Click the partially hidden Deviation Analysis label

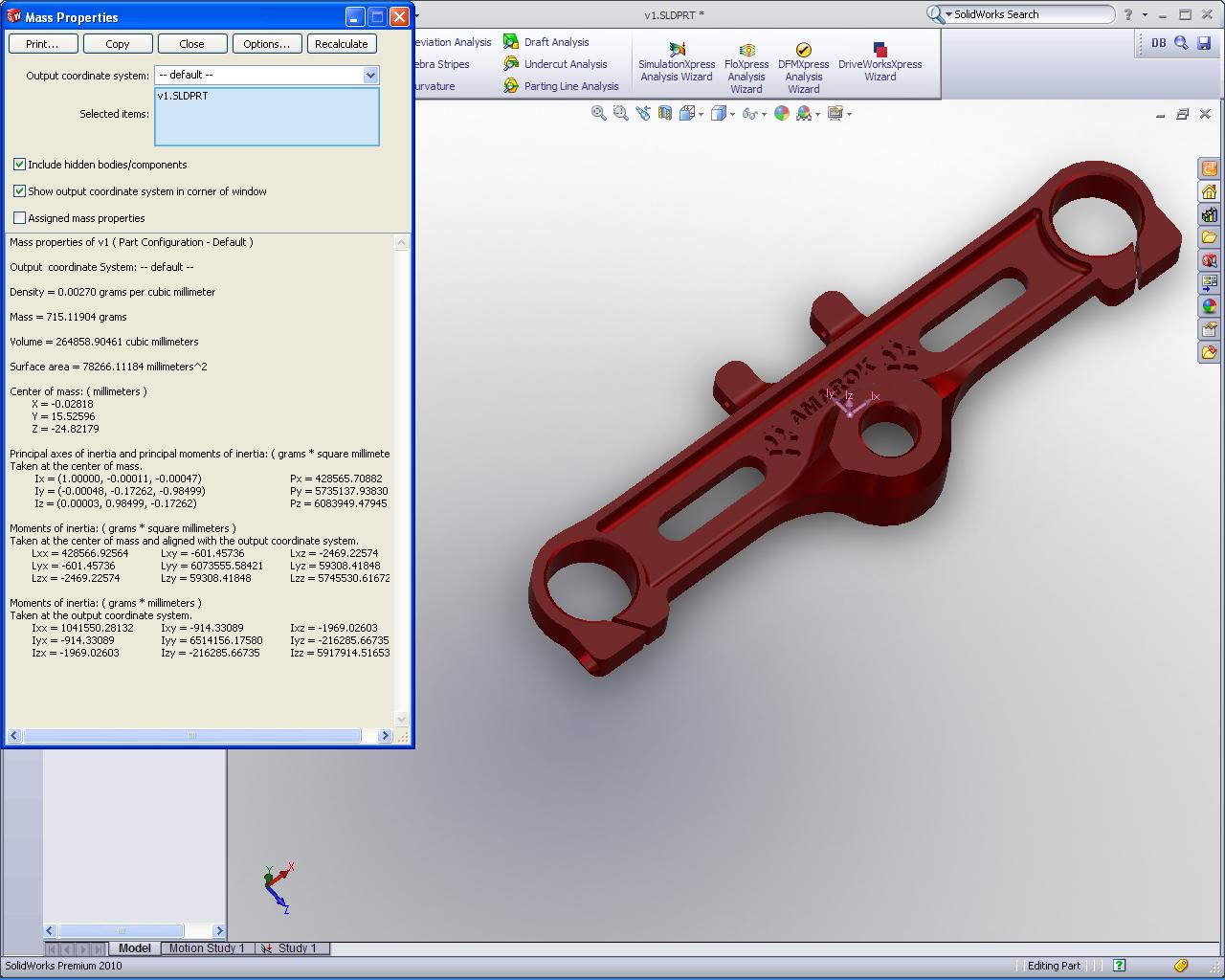(453, 42)
